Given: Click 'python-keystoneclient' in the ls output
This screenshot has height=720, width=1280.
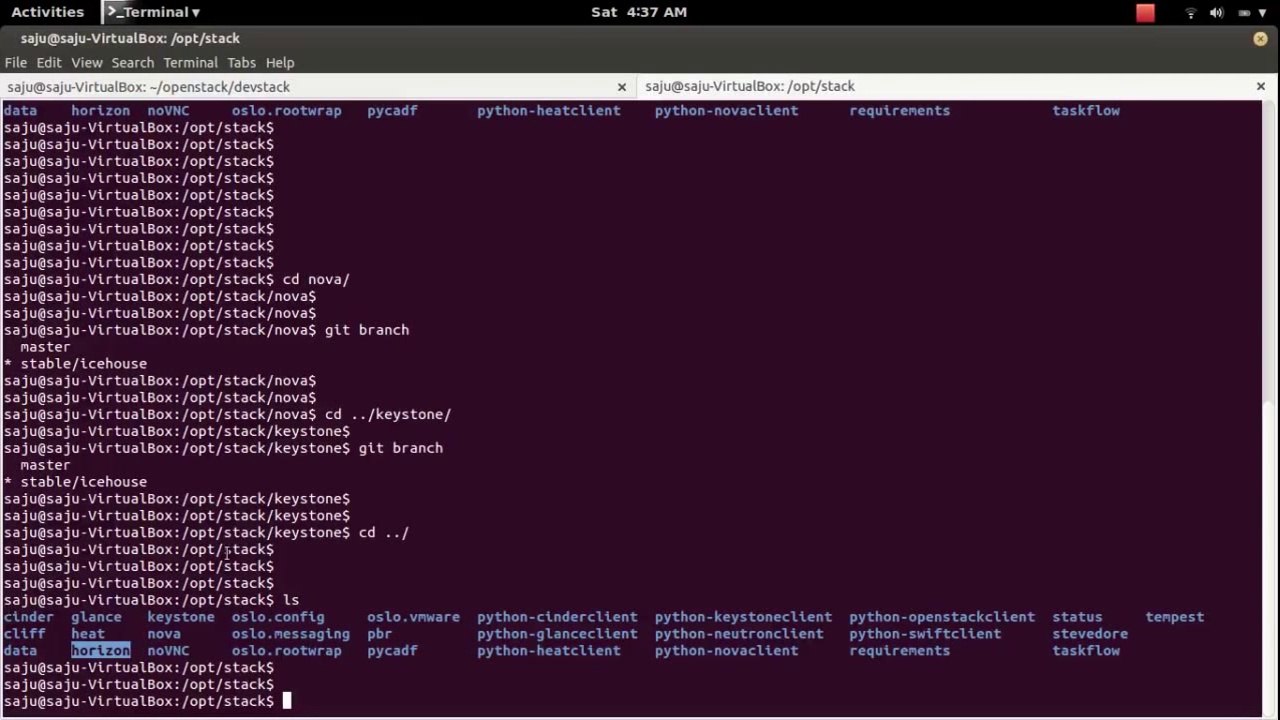Looking at the screenshot, I should (x=743, y=617).
